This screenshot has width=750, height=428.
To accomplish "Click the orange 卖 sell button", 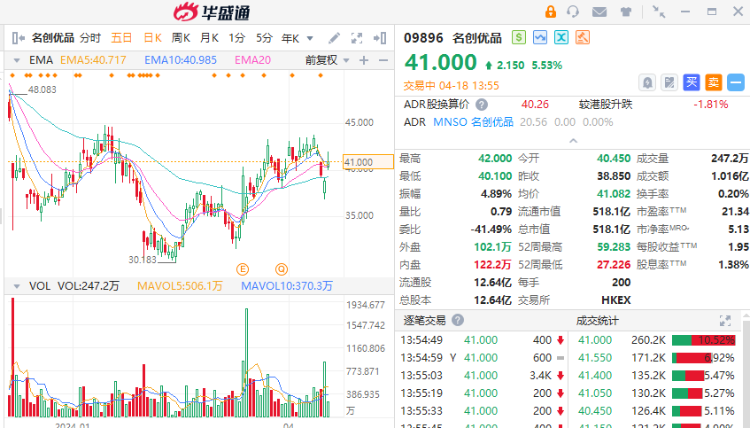I will [x=713, y=83].
